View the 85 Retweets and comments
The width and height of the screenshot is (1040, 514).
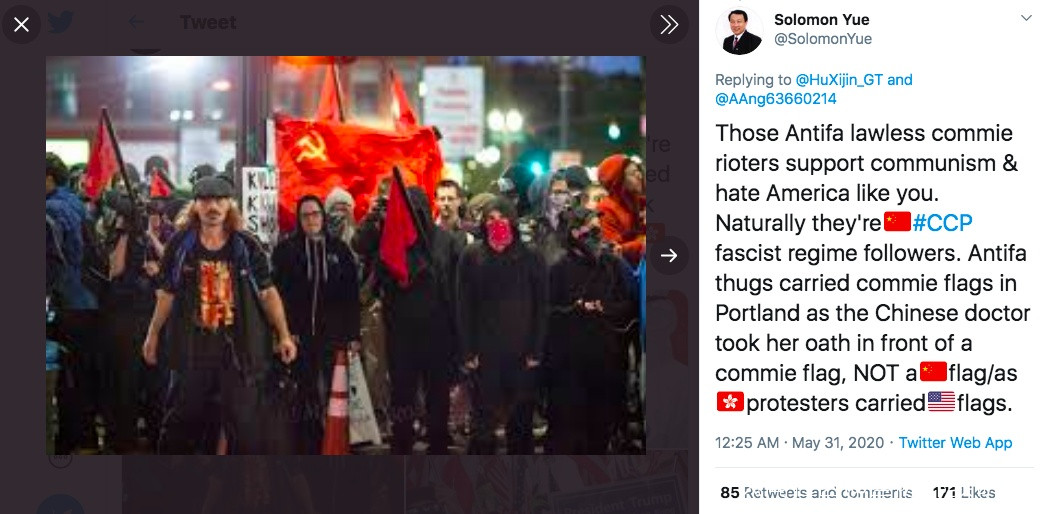(x=816, y=493)
